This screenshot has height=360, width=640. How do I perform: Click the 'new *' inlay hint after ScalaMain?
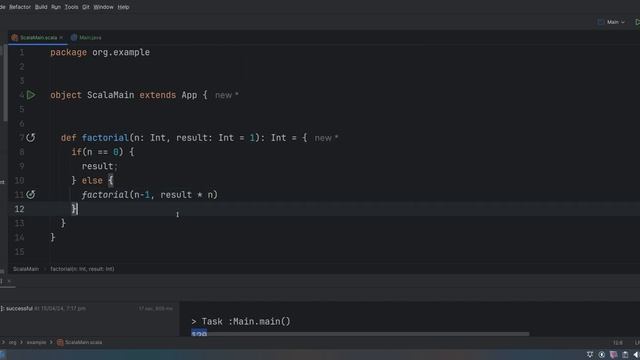pyautogui.click(x=227, y=95)
